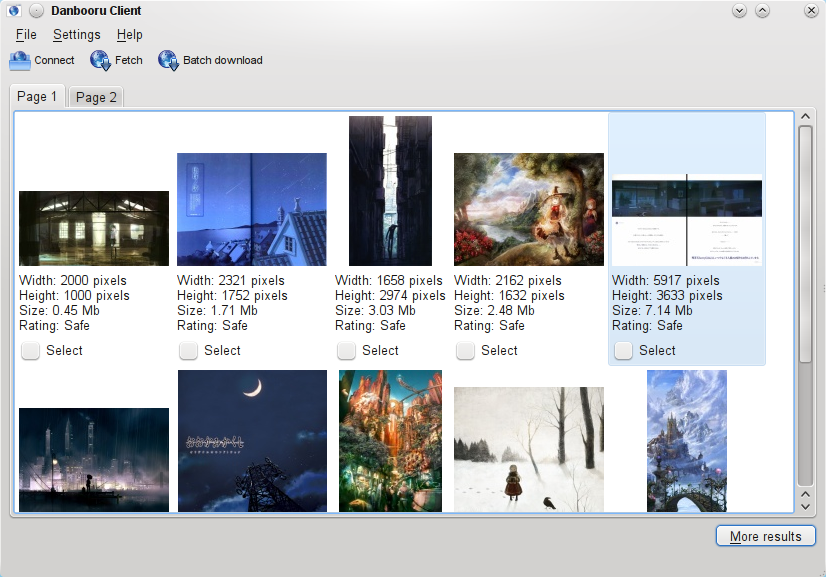Check Select box for 7.14 Mb image
The height and width of the screenshot is (577, 826).
tap(623, 351)
